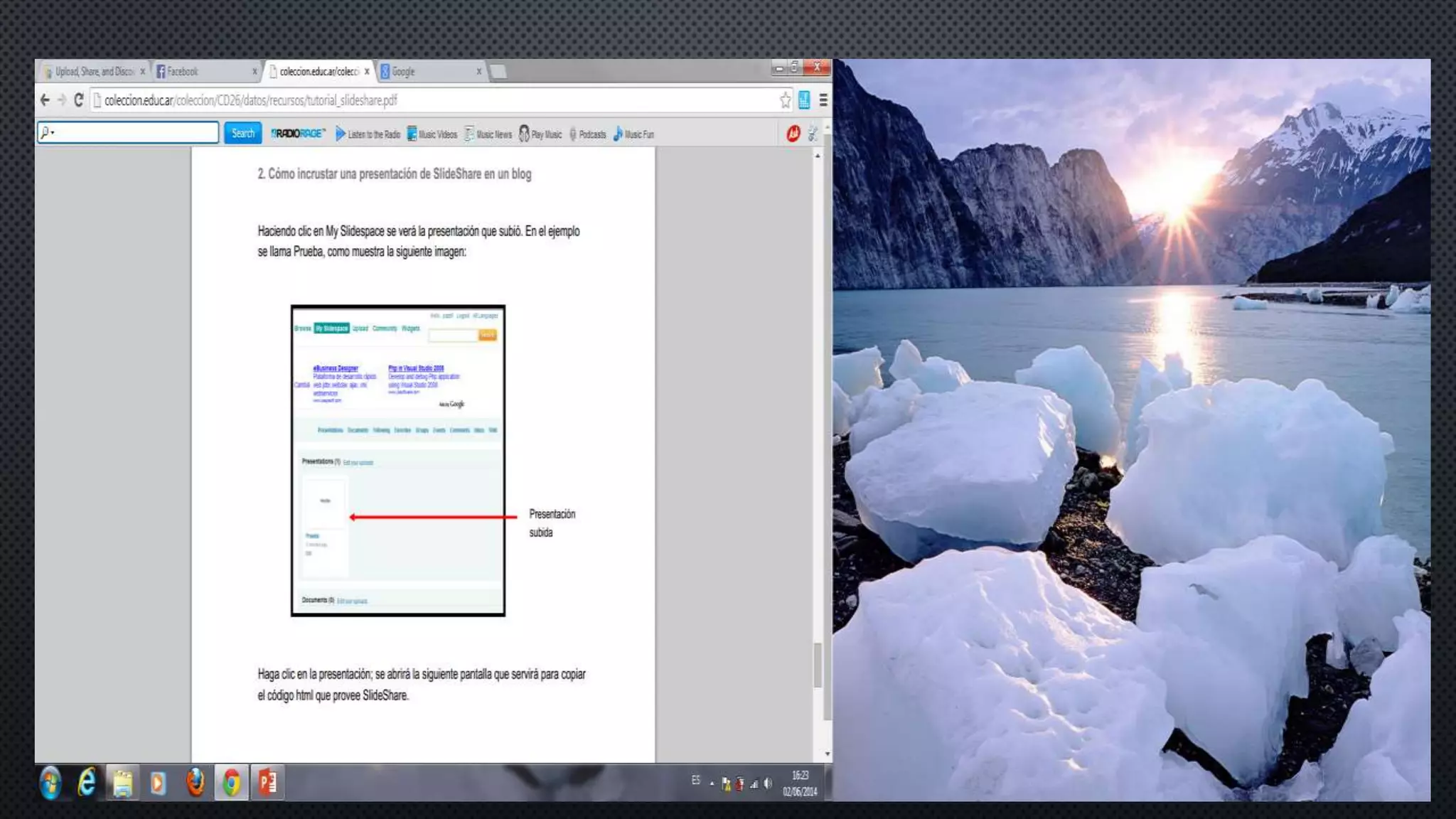The image size is (1456, 819).
Task: Click Listen to the Radio link
Action: [x=368, y=134]
